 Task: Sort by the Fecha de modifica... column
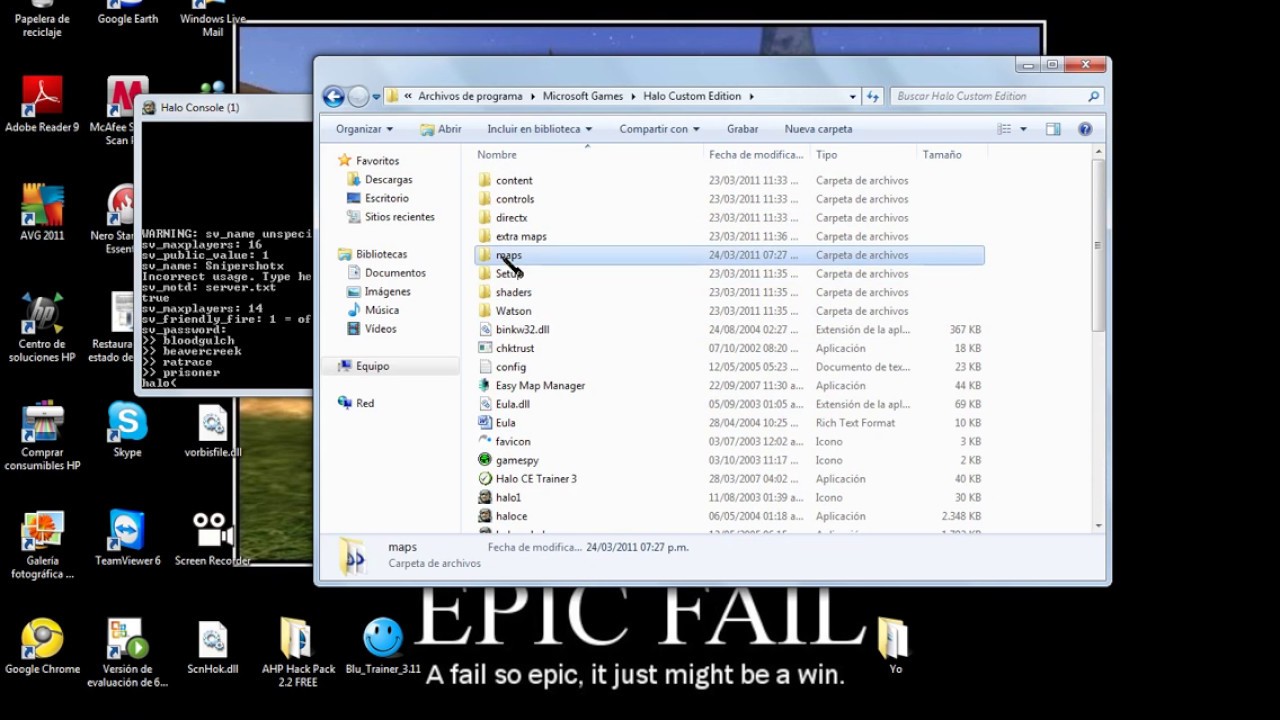[x=756, y=154]
